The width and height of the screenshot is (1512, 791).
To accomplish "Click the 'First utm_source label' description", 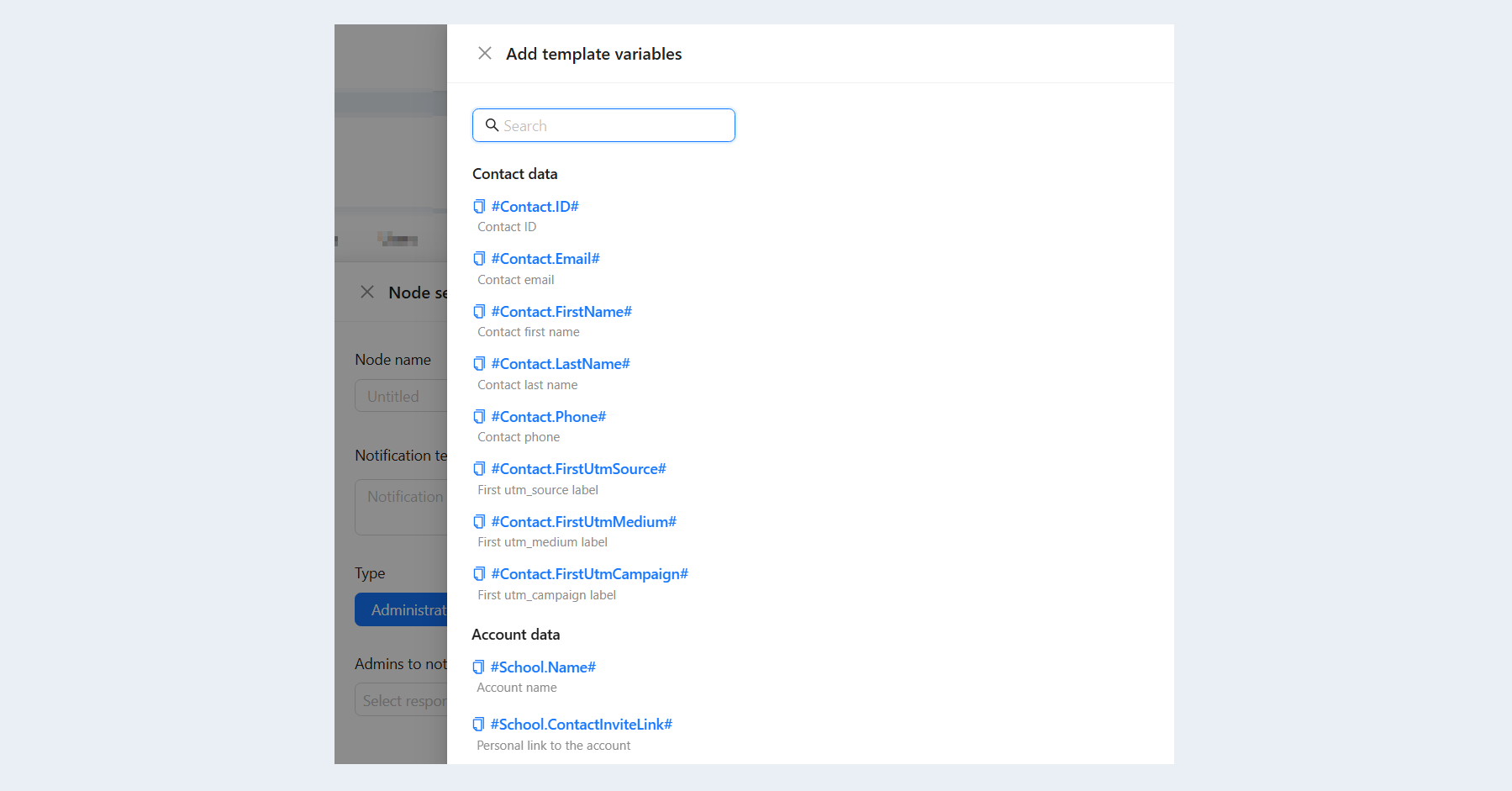I will tap(538, 490).
